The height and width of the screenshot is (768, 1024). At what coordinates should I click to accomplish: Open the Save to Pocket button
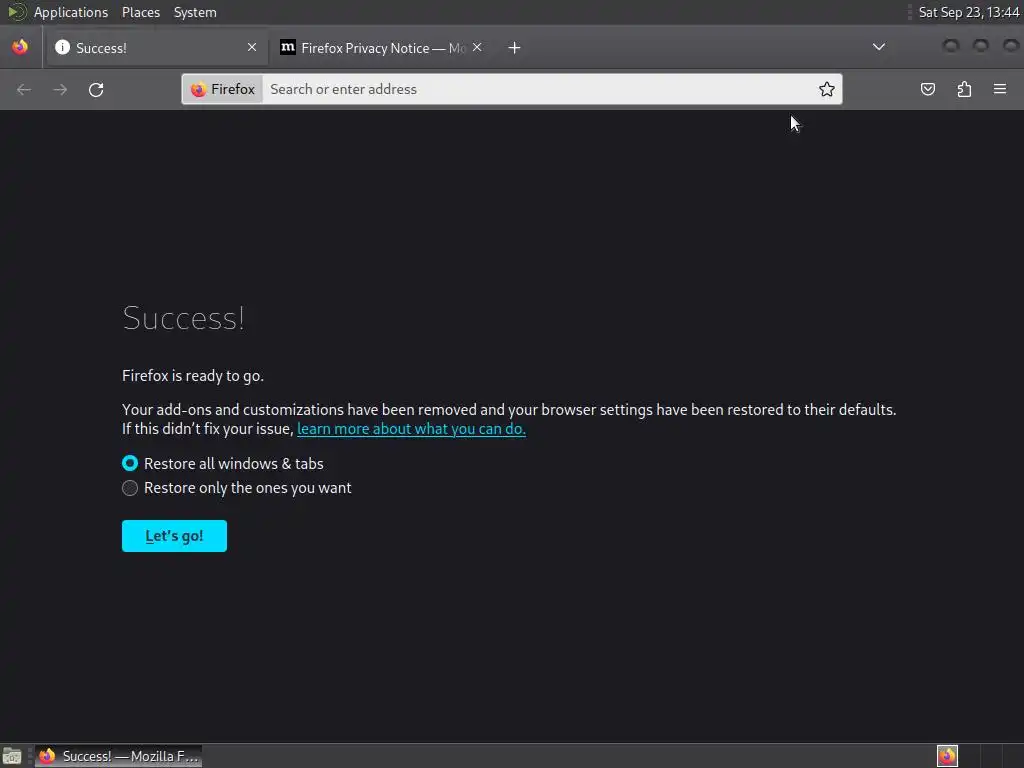(927, 89)
